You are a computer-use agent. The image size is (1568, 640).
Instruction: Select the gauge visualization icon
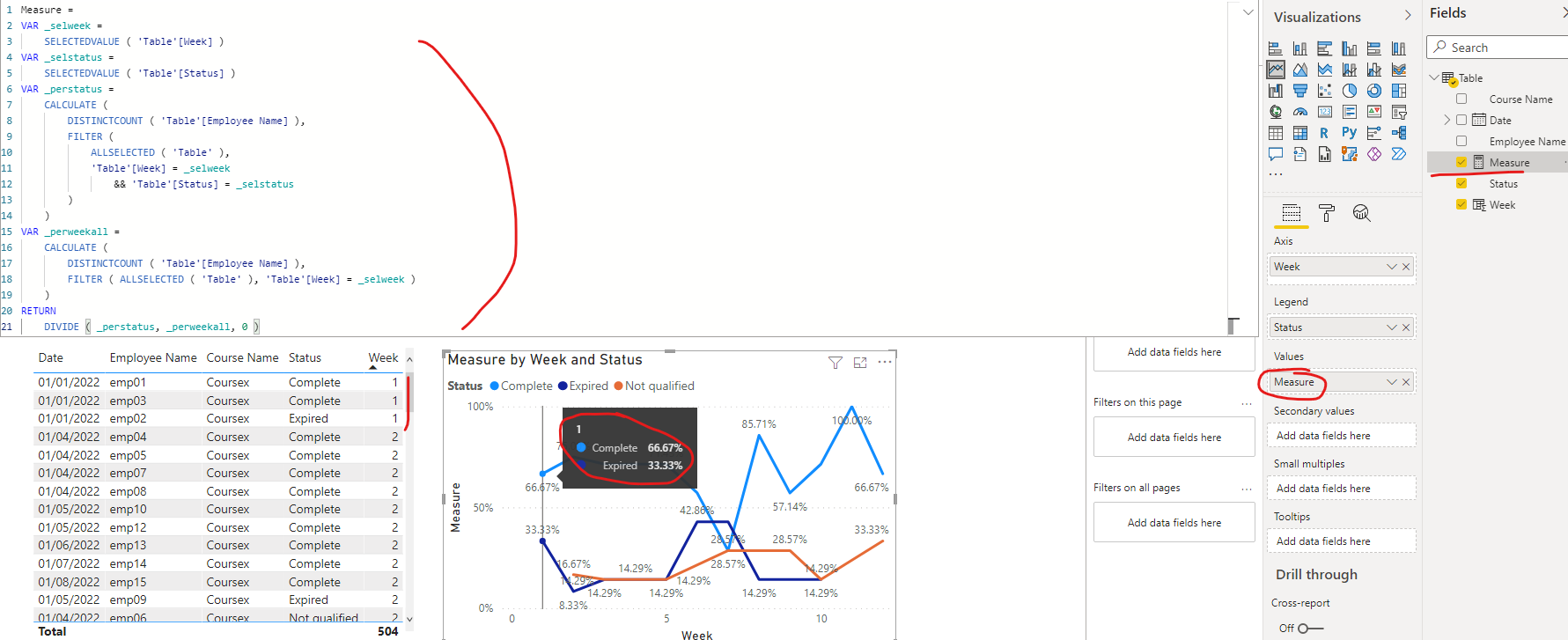tap(1299, 112)
